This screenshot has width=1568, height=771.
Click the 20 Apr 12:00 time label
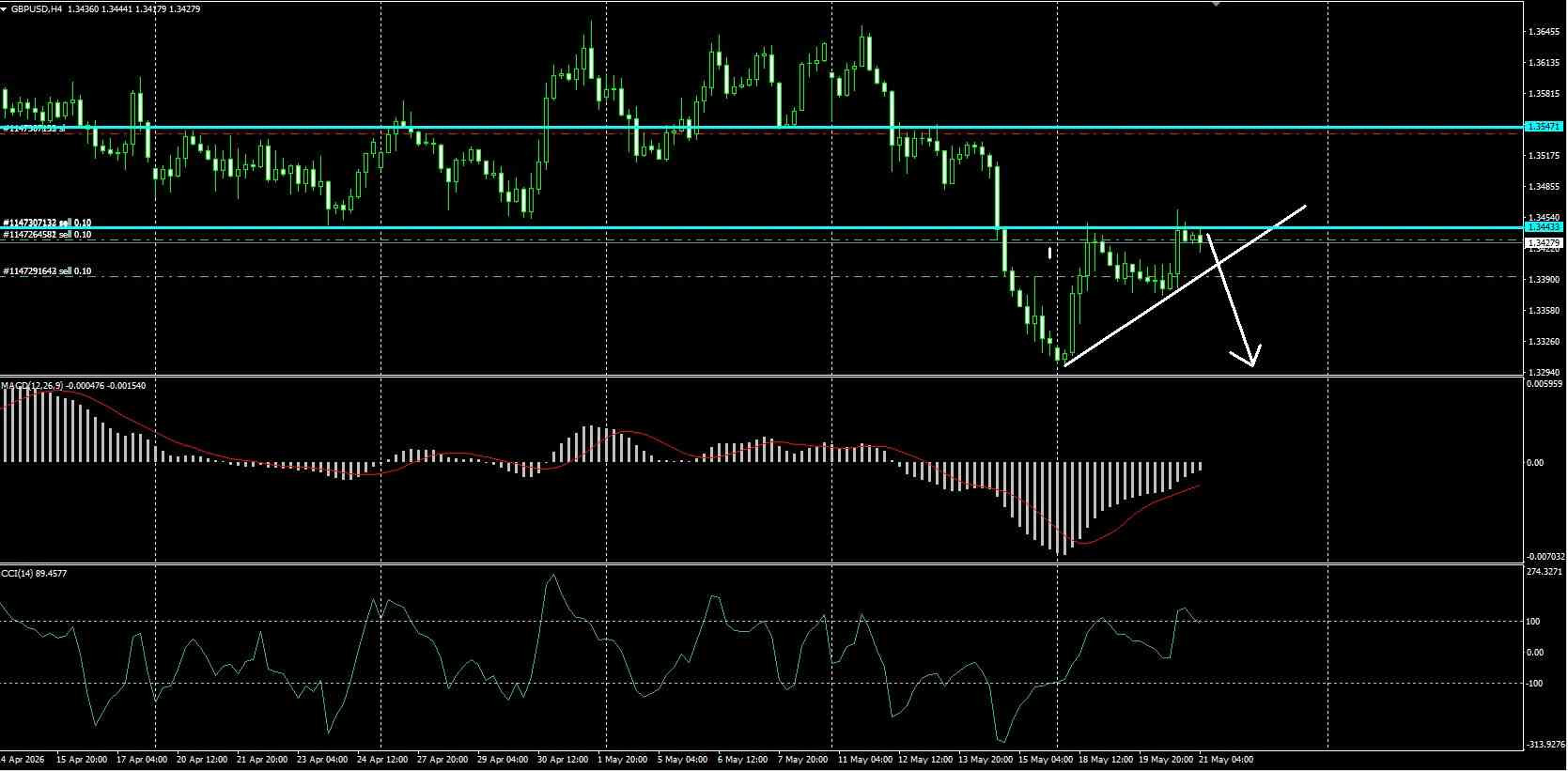click(x=202, y=759)
